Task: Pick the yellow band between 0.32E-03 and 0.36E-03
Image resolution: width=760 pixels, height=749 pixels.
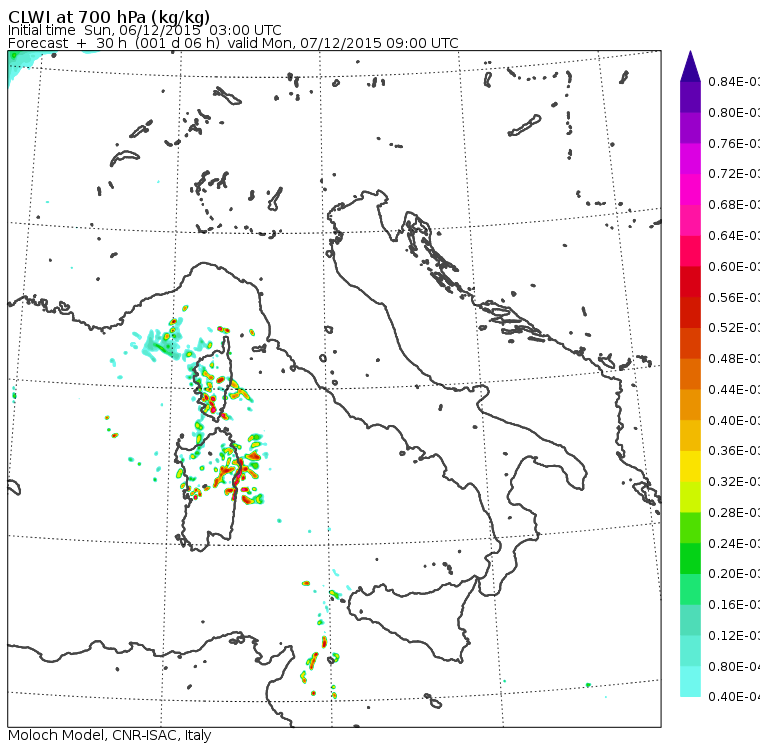Action: (x=690, y=466)
